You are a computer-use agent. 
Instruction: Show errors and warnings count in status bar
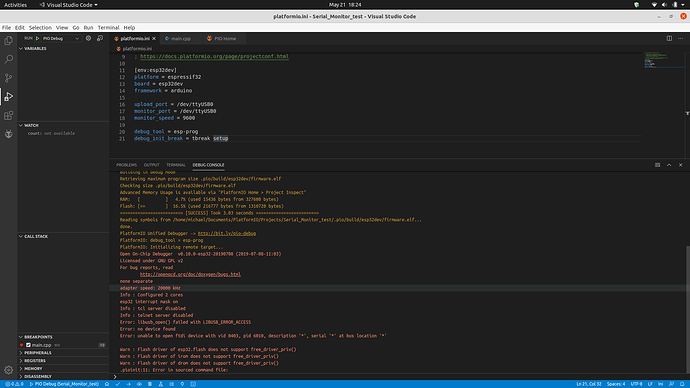click(14, 384)
